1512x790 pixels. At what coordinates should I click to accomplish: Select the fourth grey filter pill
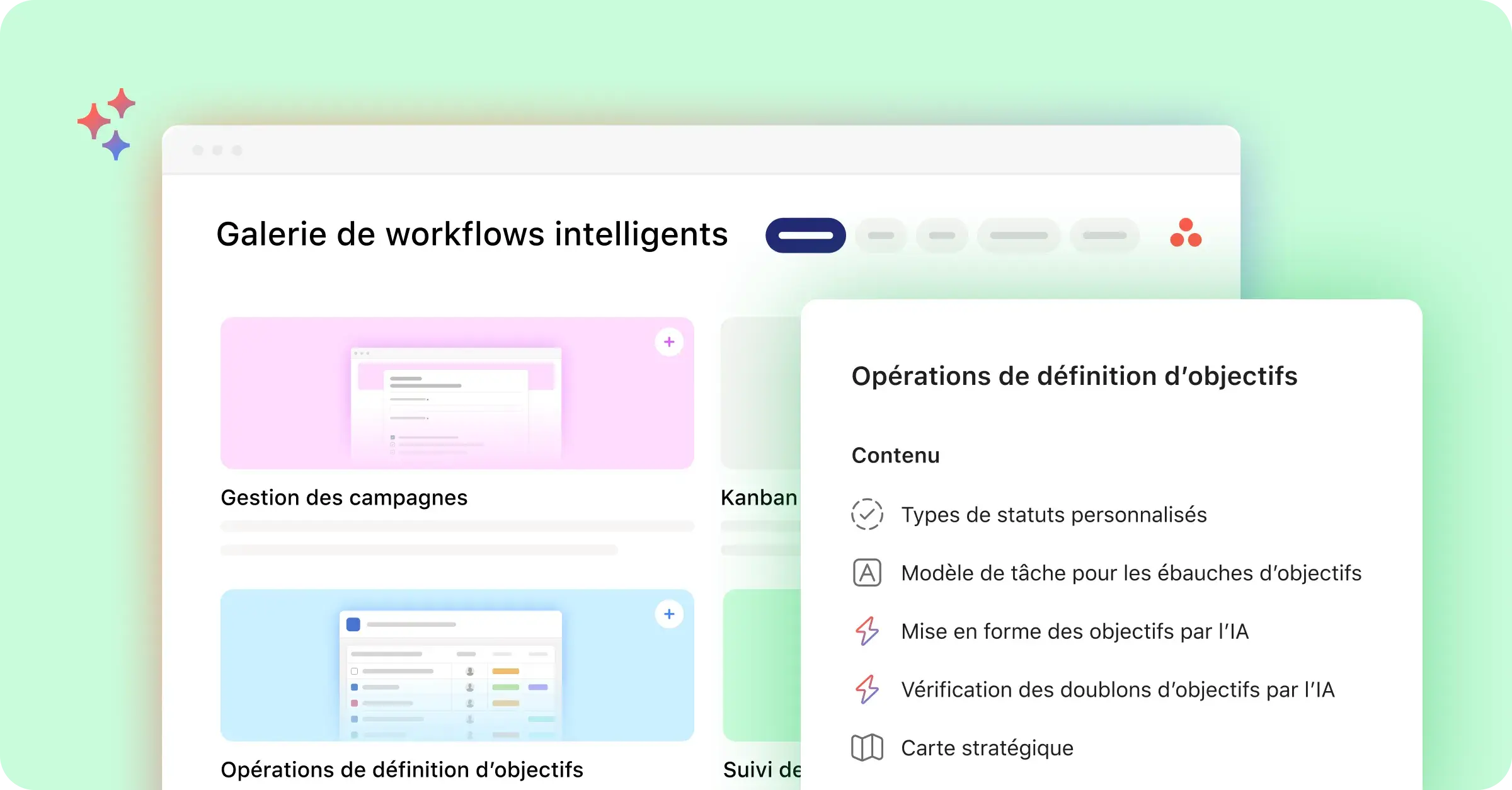pyautogui.click(x=1104, y=236)
